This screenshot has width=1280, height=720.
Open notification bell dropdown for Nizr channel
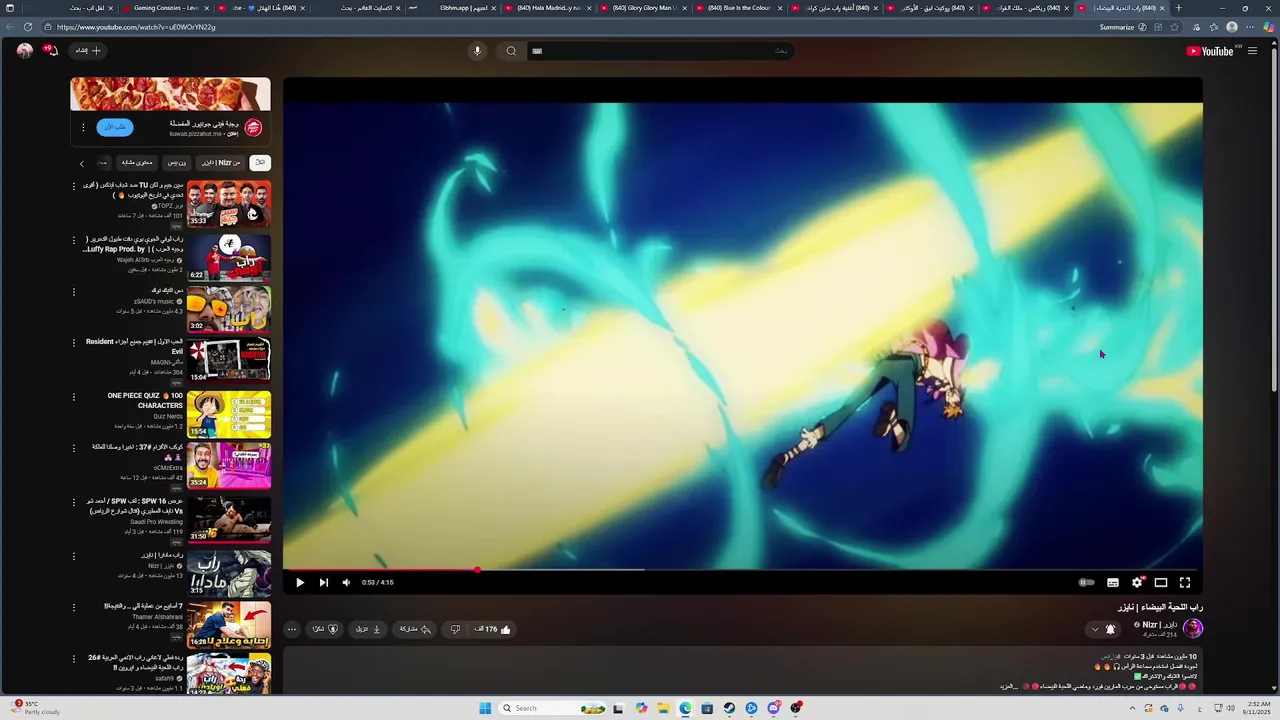click(1103, 629)
